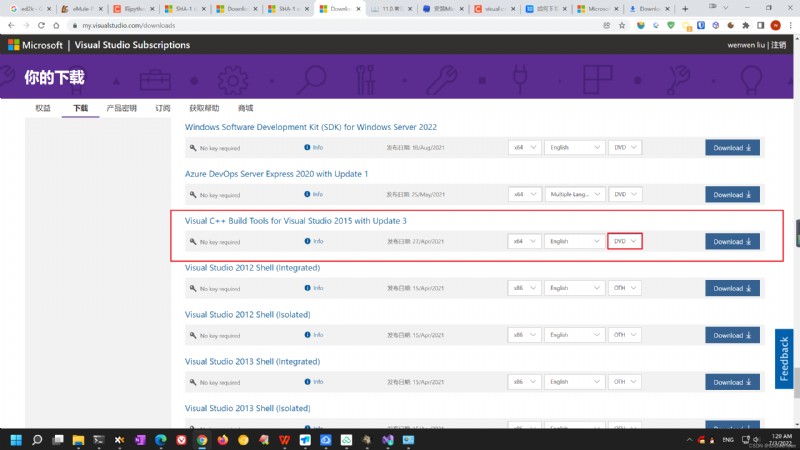This screenshot has height=450, width=800.
Task: Switch to Chrome in the taskbar
Action: click(x=202, y=440)
